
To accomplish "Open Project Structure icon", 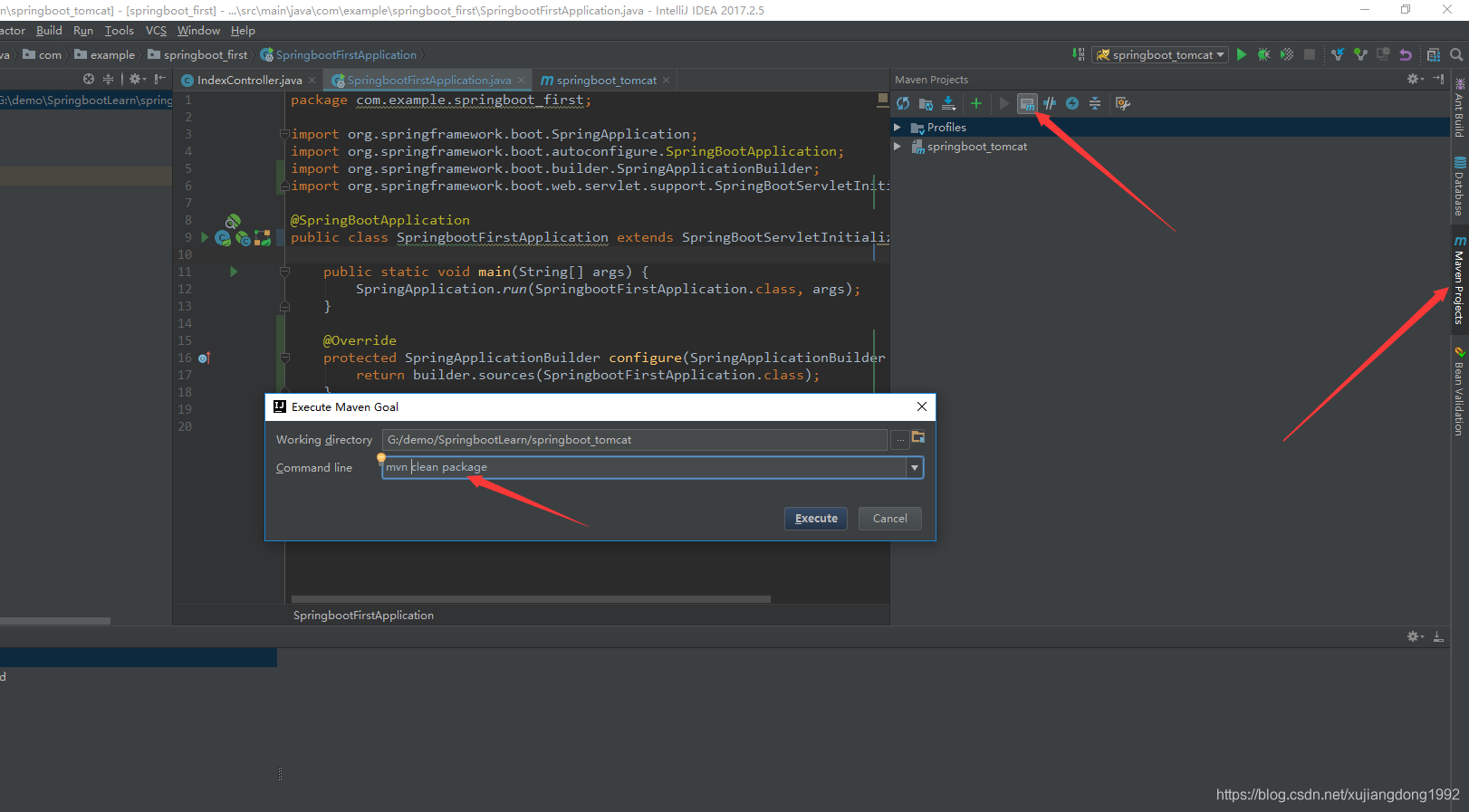I will [1434, 54].
